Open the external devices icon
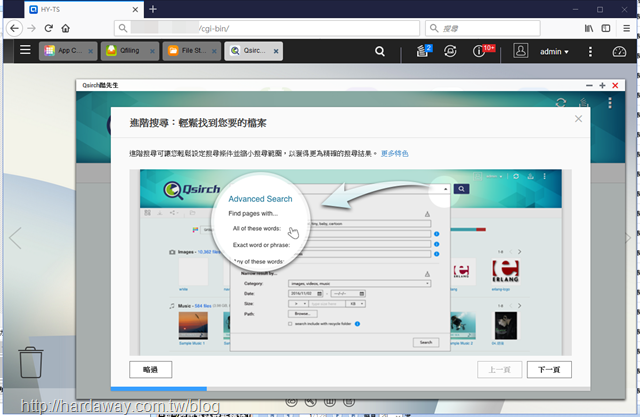640x417 pixels. point(450,51)
